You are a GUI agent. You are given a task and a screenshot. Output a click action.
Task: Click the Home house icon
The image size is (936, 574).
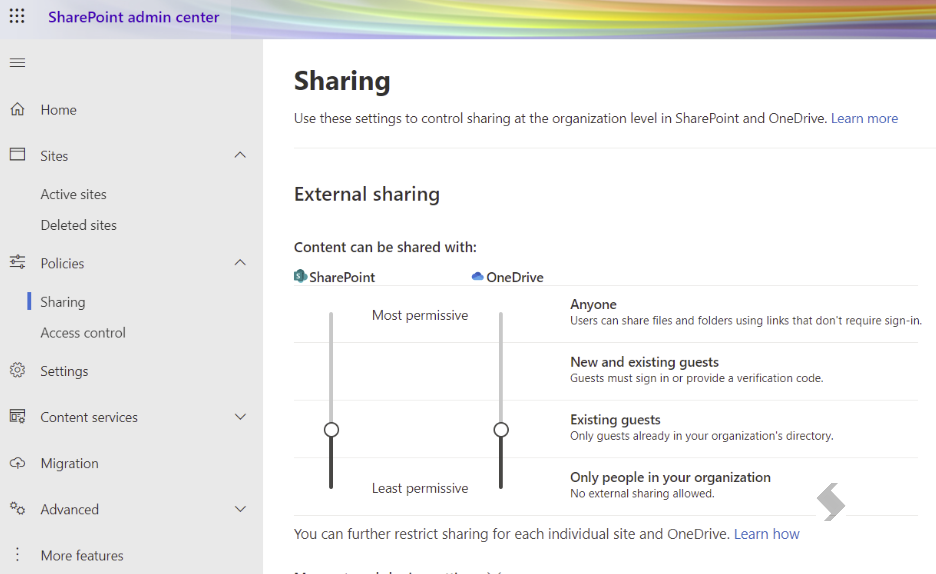pos(17,109)
